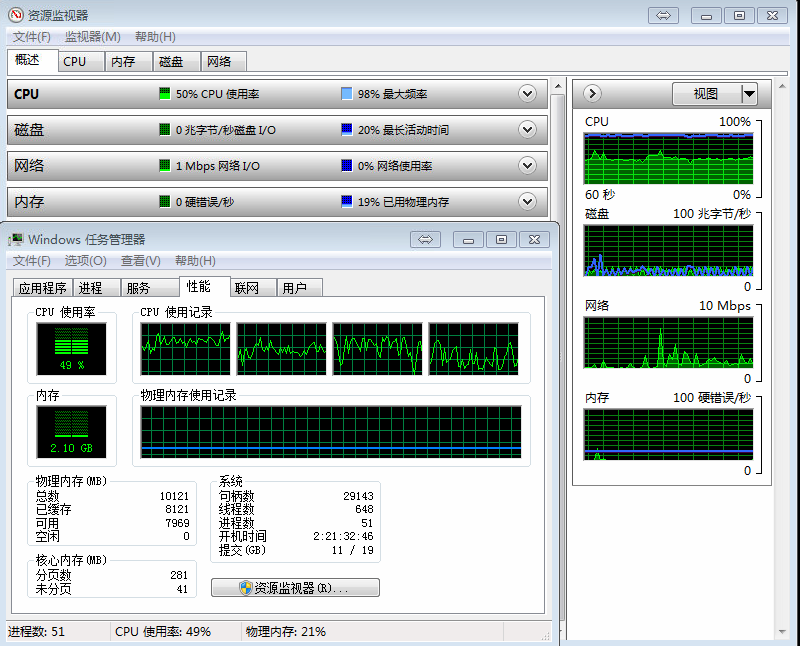Switch to the 概述 tab in Resource Monitor
800x646 pixels.
click(32, 60)
